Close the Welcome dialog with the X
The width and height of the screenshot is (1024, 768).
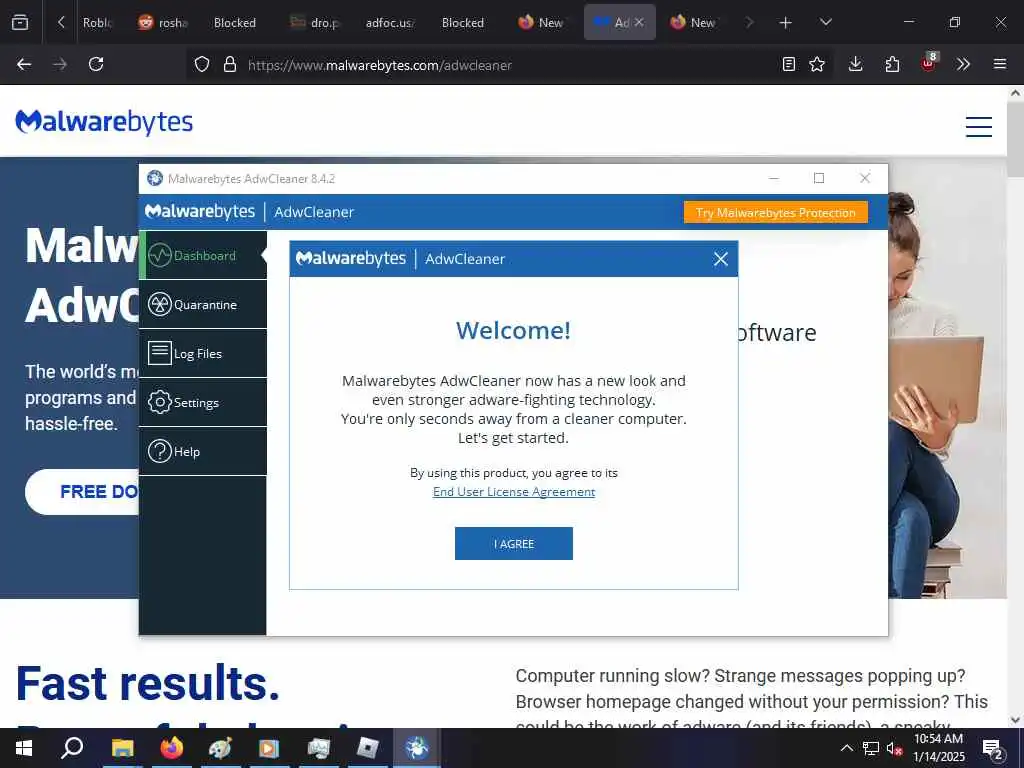[720, 259]
